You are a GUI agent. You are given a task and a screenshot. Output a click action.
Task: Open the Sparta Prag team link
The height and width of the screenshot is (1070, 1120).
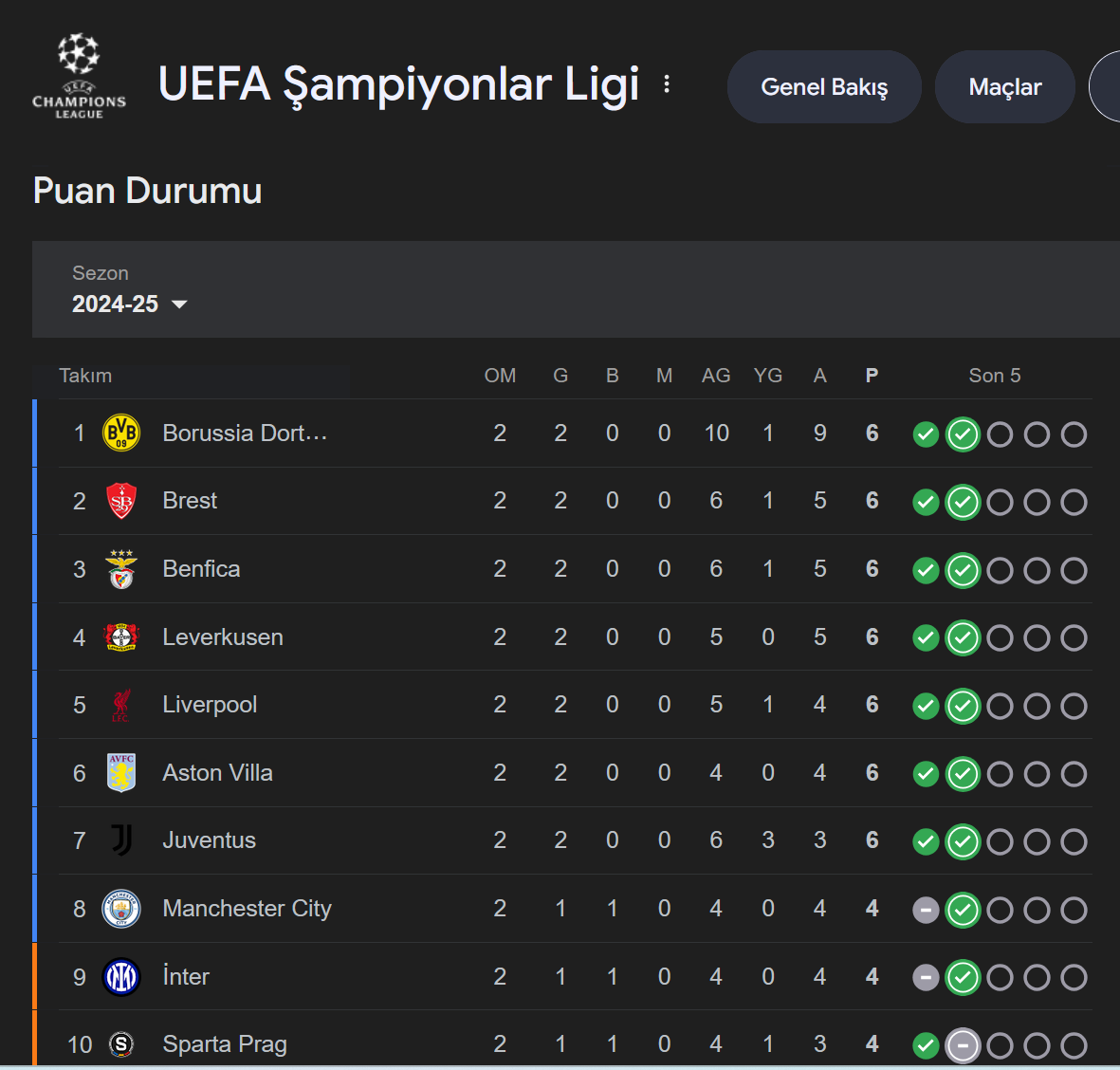[225, 1044]
